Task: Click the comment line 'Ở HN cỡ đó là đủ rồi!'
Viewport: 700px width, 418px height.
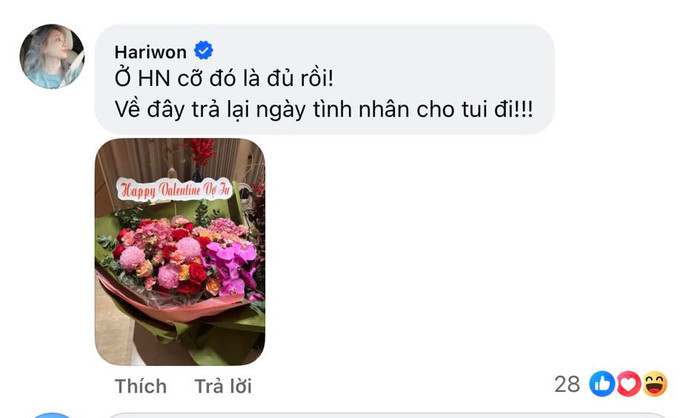Action: click(x=224, y=78)
